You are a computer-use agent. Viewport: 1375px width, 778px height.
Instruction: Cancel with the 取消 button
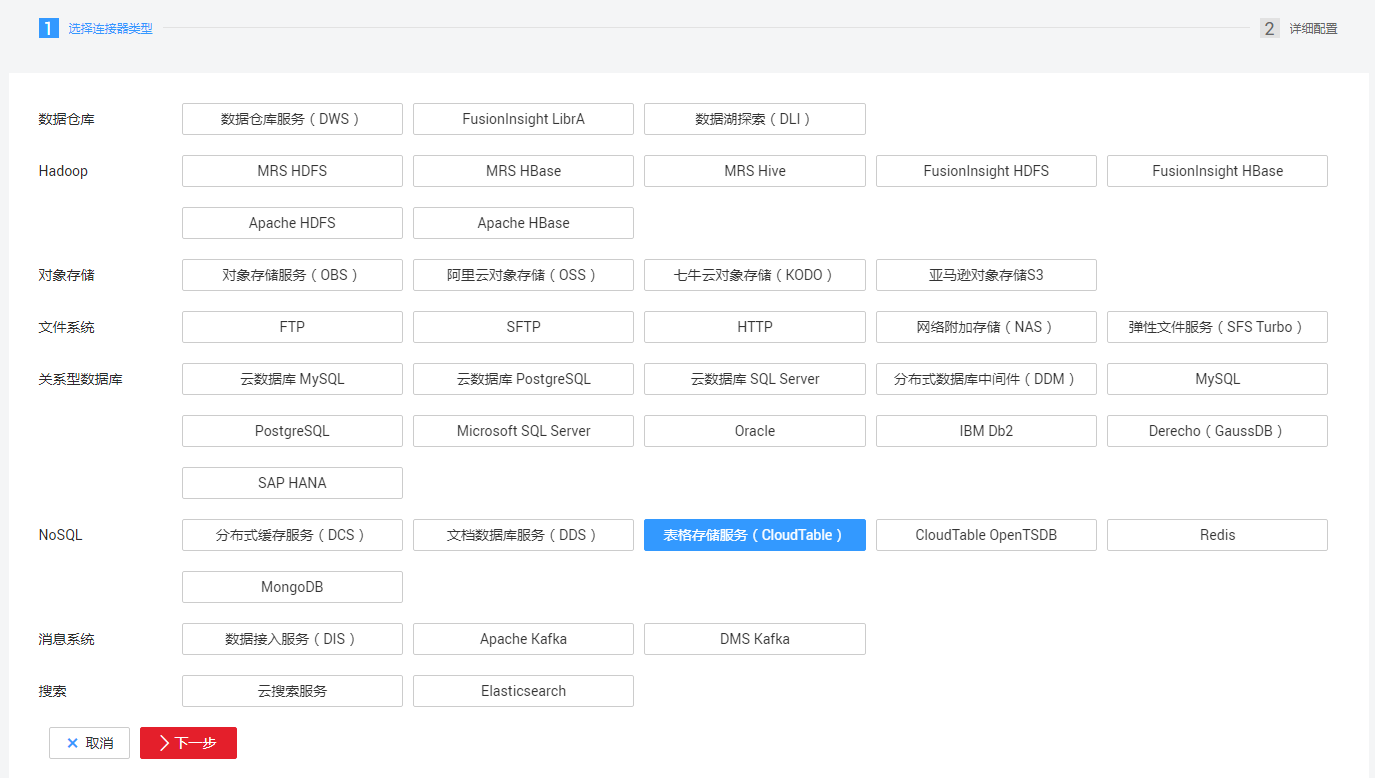[x=89, y=743]
